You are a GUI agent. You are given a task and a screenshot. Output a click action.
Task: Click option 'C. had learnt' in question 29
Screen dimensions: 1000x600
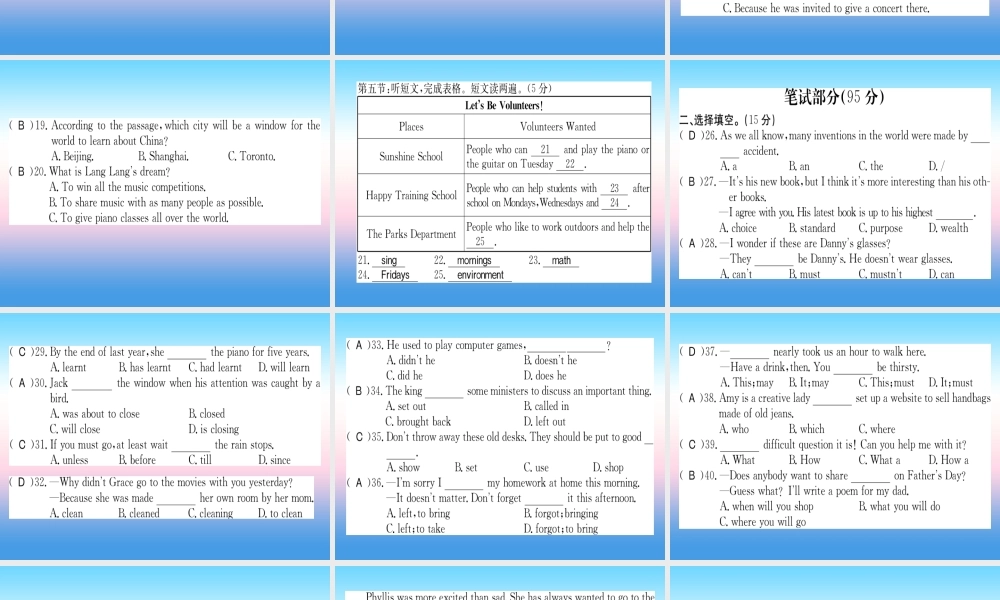pos(215,368)
